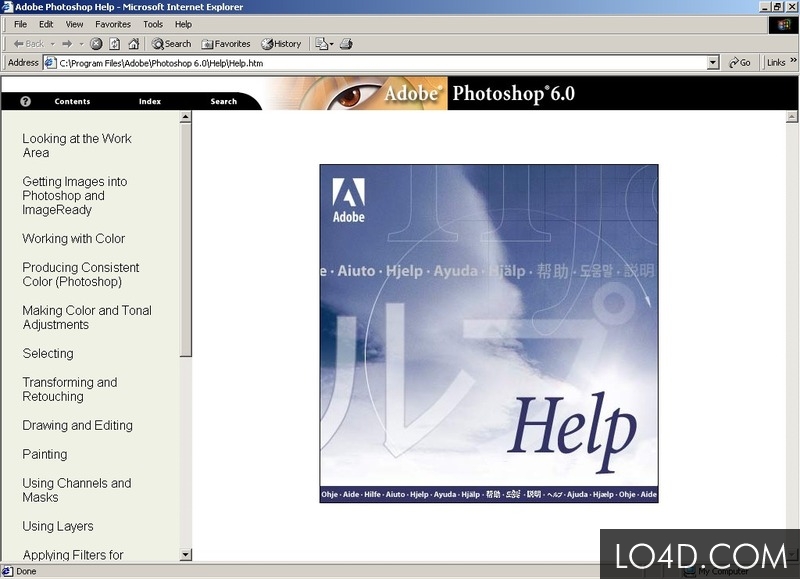The width and height of the screenshot is (800, 579).
Task: Expand the Links toolbar chevron
Action: coord(793,61)
